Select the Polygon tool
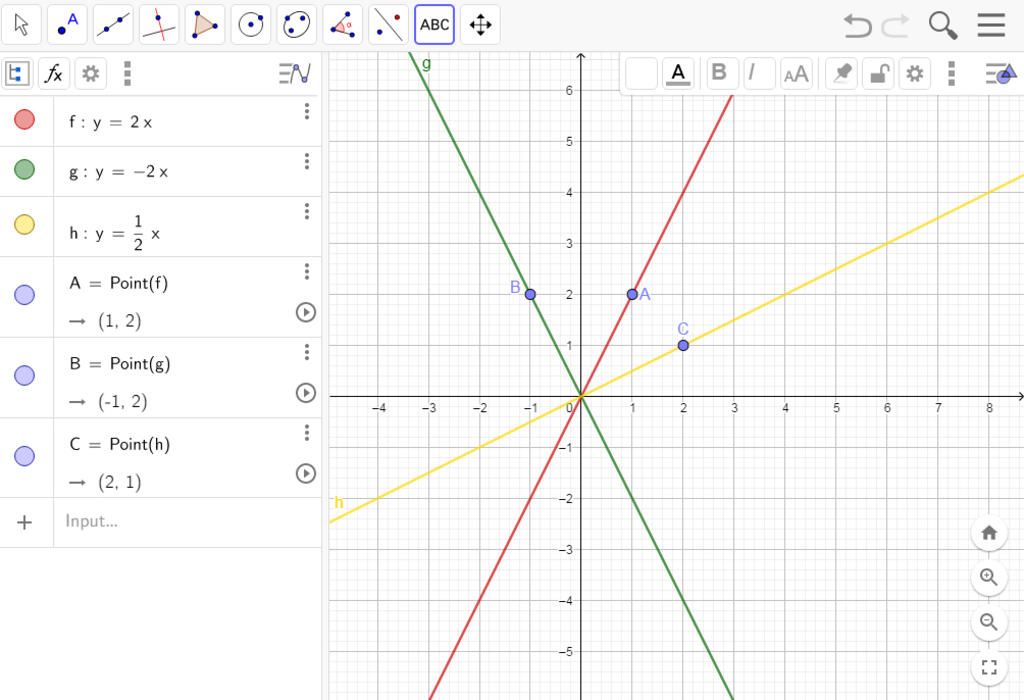The image size is (1024, 700). 205,25
